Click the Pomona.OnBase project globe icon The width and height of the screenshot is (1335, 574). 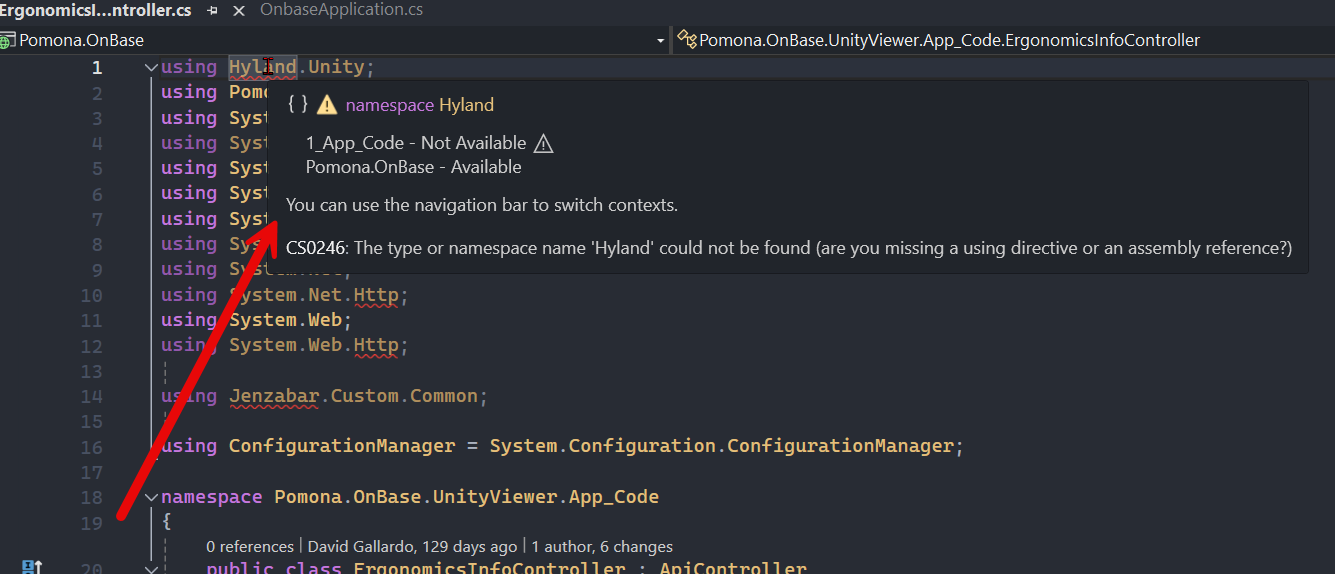pyautogui.click(x=9, y=40)
